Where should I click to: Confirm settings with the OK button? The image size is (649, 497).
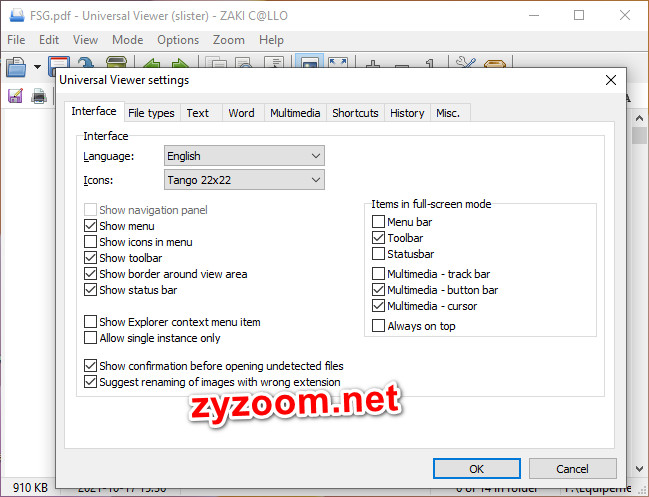click(x=477, y=468)
